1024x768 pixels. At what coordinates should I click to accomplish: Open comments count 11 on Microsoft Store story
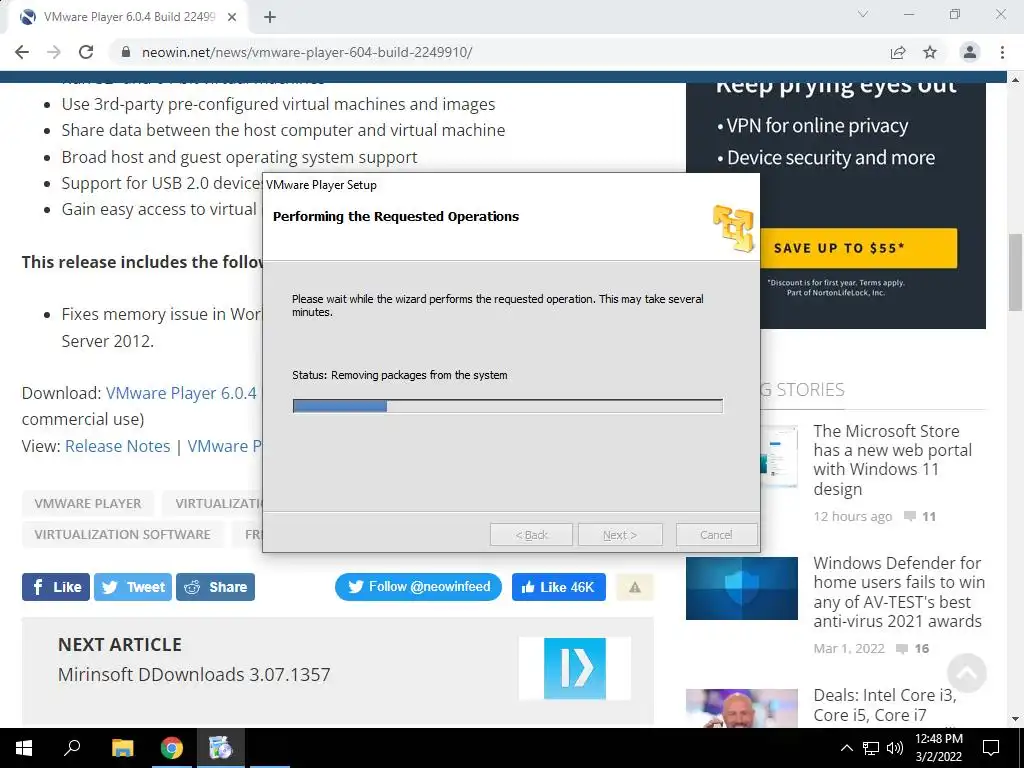920,517
